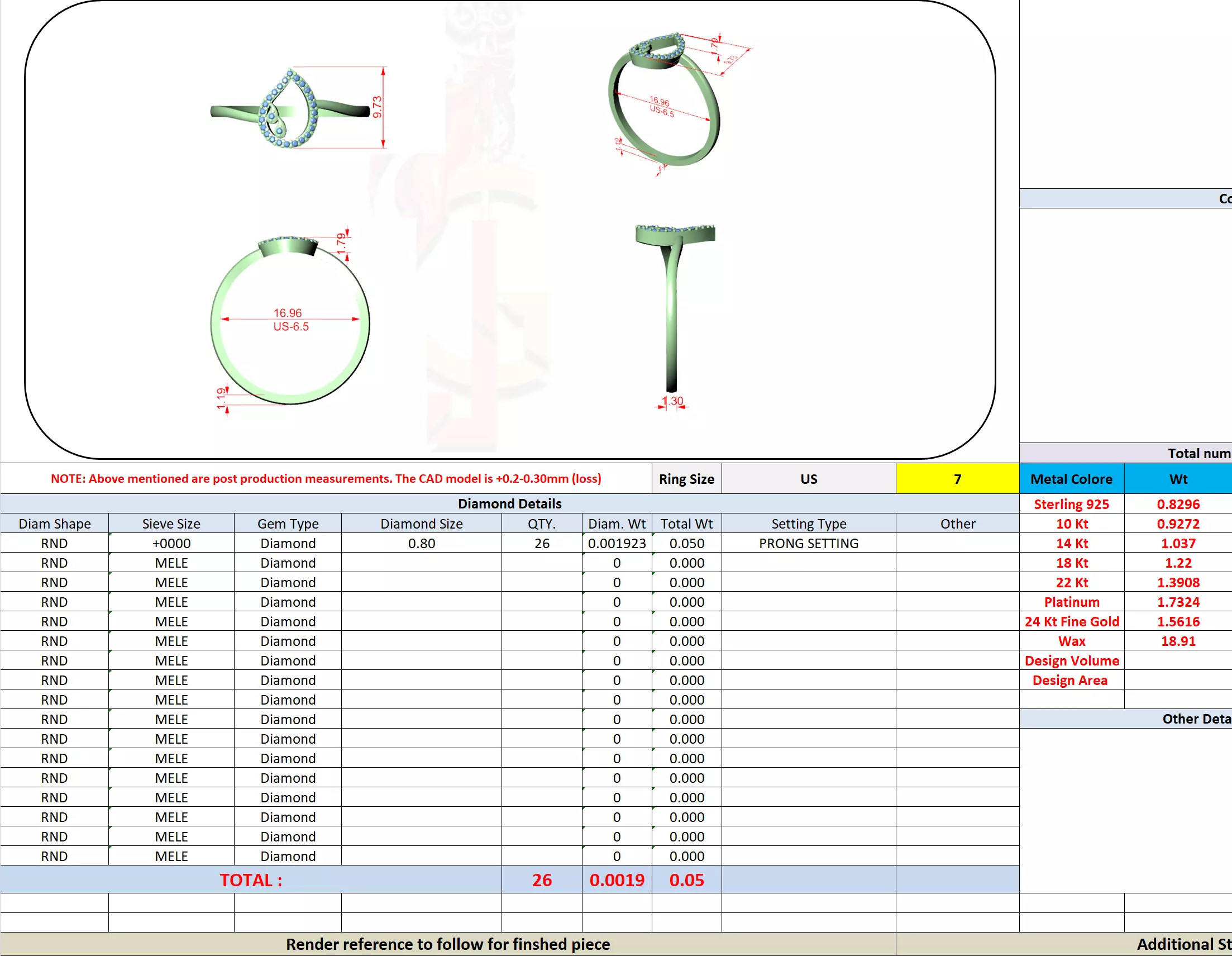
Task: Click the Setting Type column header
Action: [808, 523]
